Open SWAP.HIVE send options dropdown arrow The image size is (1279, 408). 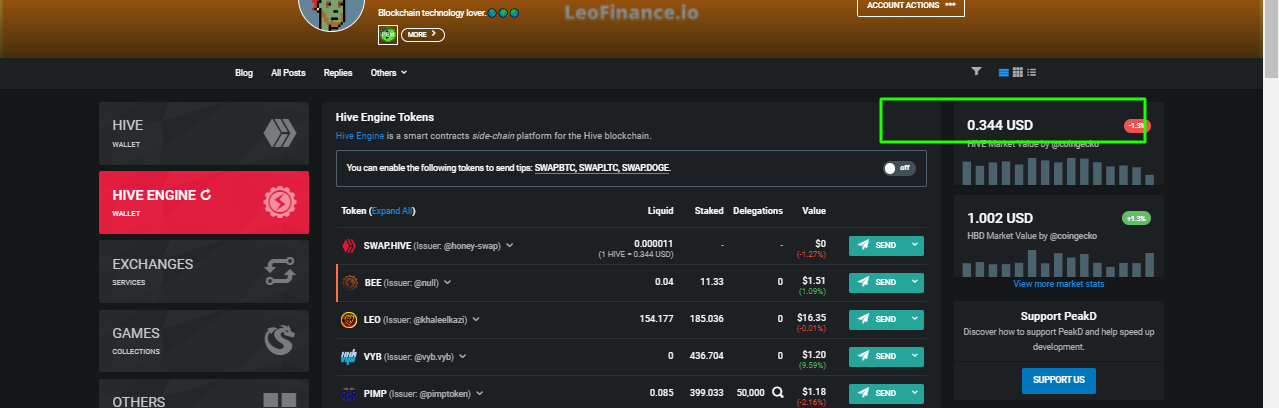914,245
